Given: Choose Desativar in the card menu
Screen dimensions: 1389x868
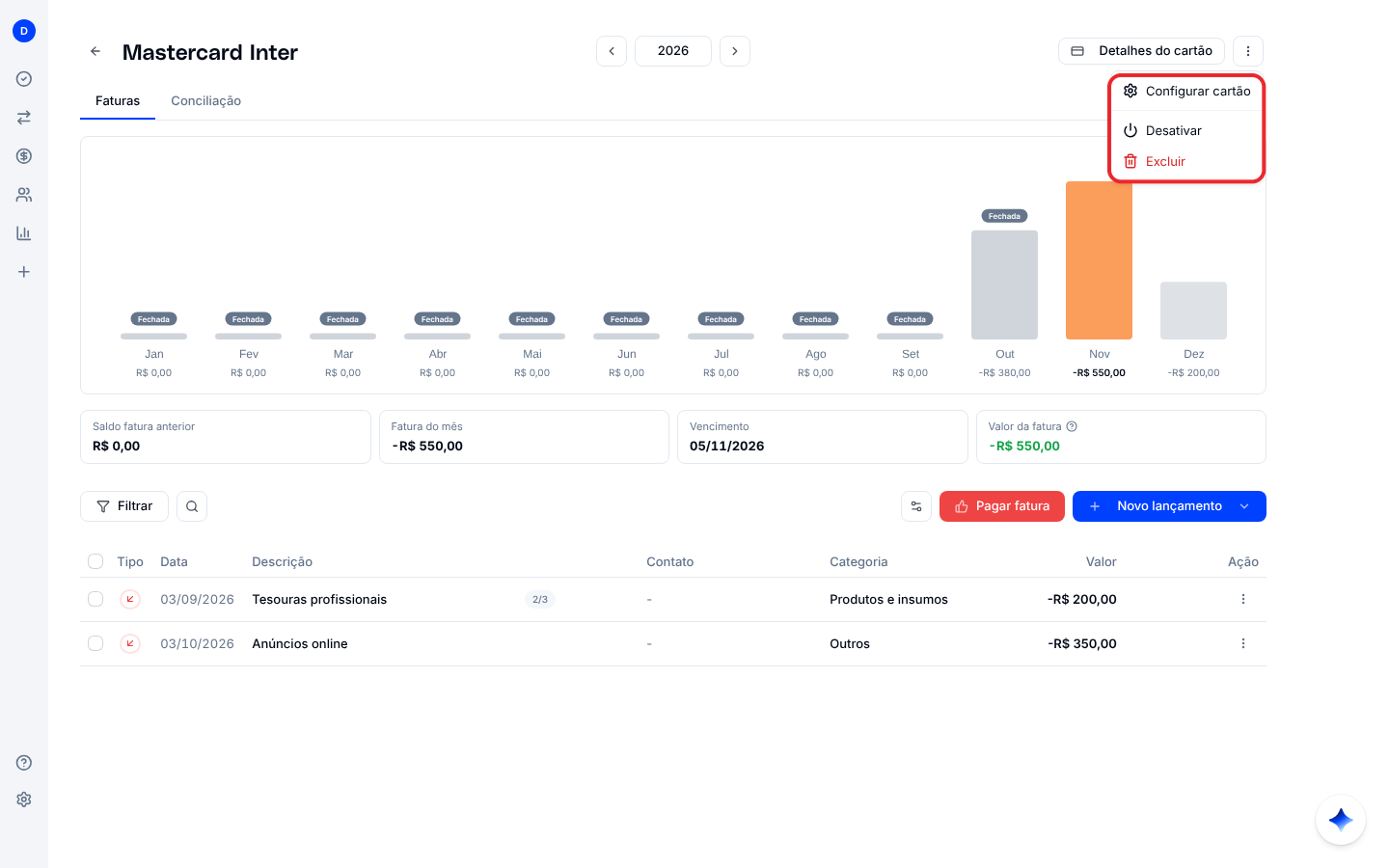Looking at the screenshot, I should [x=1186, y=130].
